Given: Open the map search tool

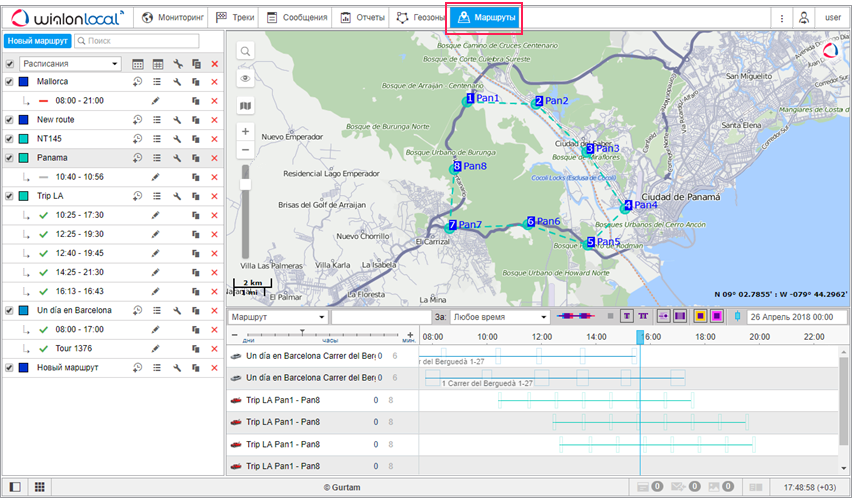Looking at the screenshot, I should click(245, 51).
